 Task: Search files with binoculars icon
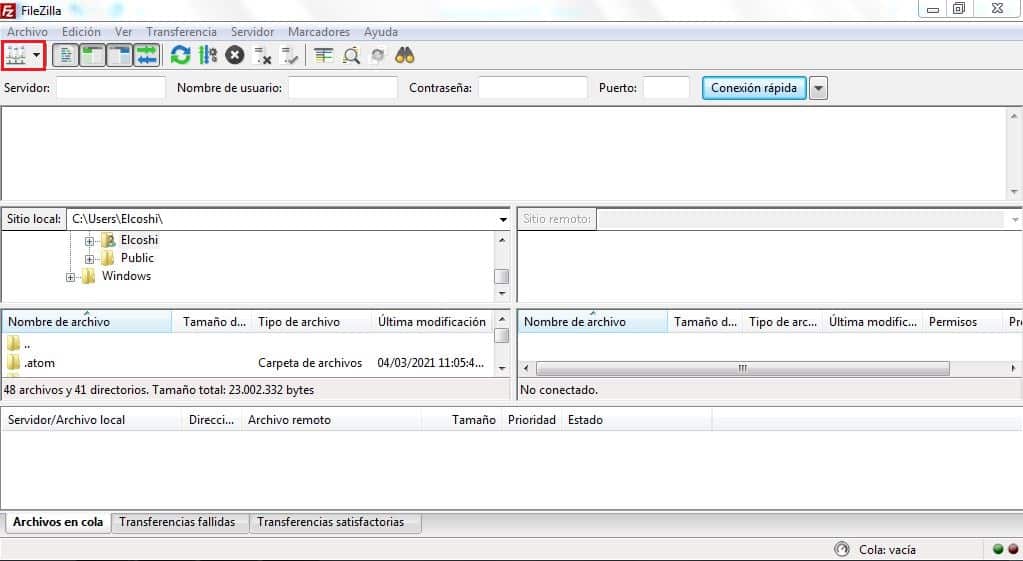(405, 55)
